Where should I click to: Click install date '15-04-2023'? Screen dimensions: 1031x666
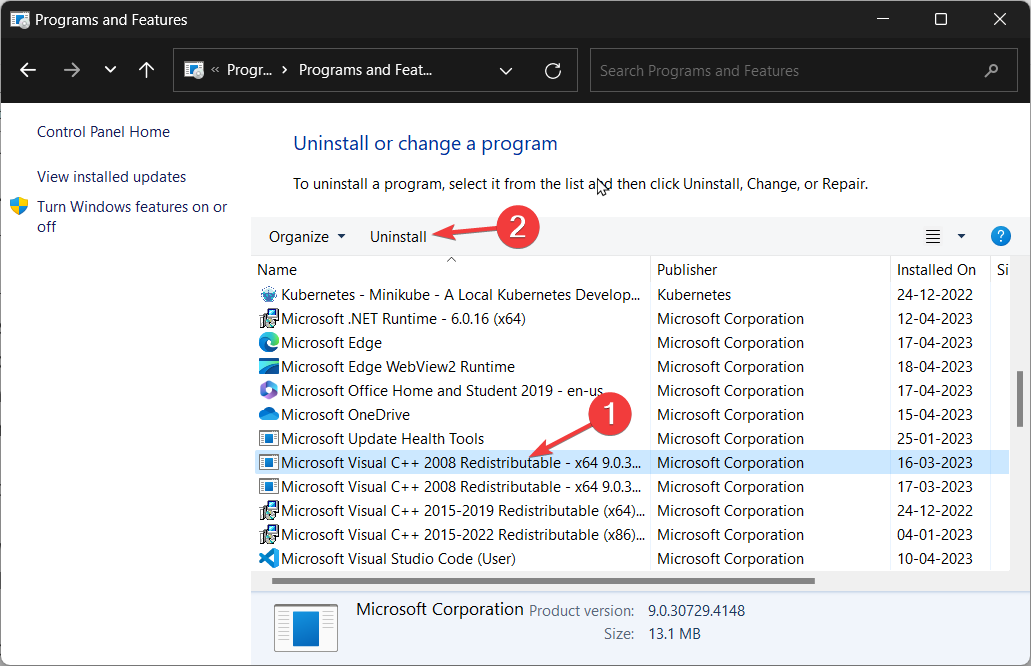click(934, 415)
